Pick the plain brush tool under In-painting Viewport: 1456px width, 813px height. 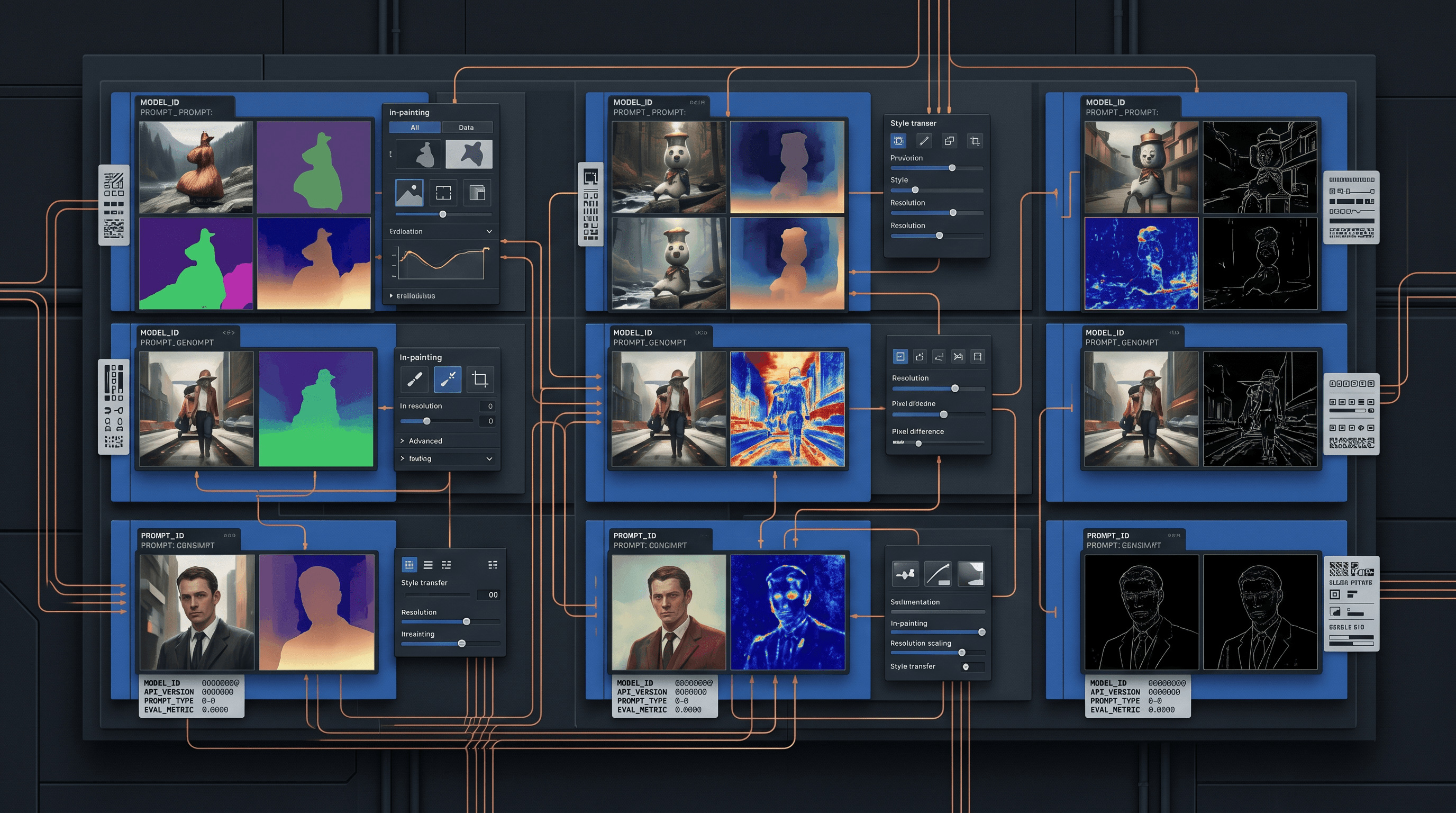414,379
